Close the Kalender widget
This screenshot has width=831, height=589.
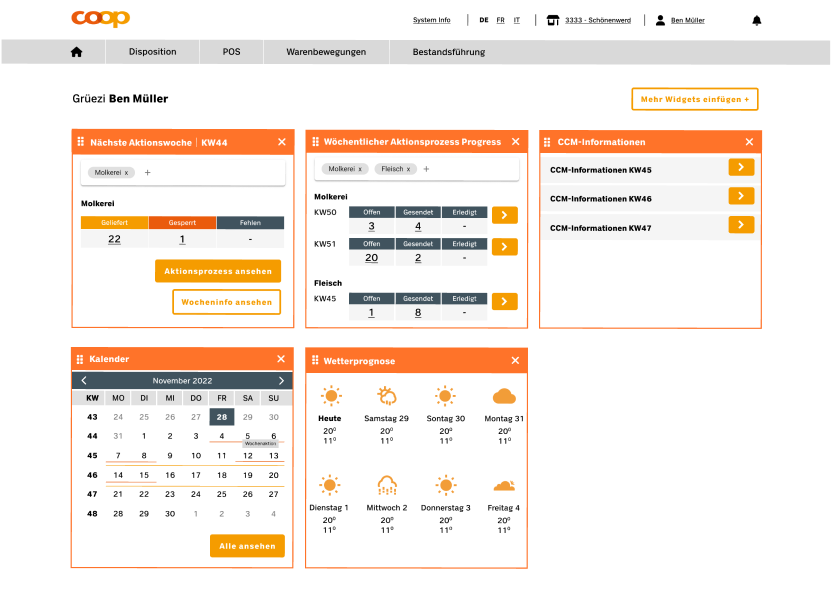281,359
